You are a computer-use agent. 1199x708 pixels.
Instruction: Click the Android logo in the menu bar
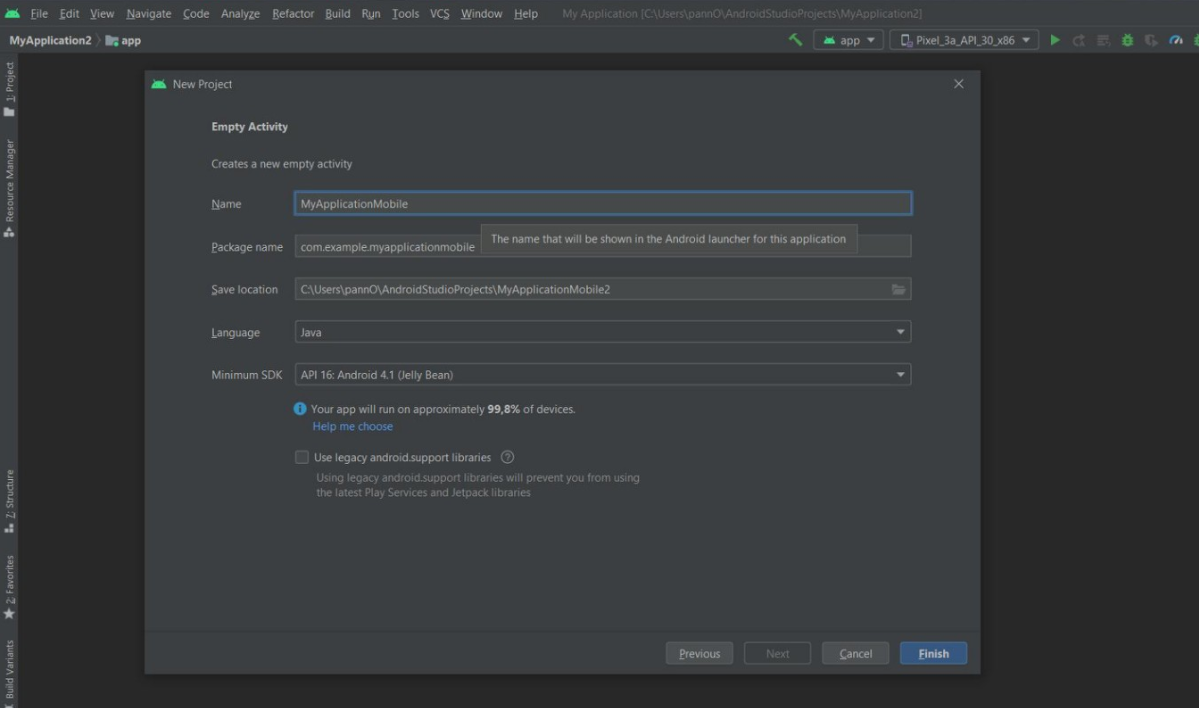pyautogui.click(x=12, y=13)
